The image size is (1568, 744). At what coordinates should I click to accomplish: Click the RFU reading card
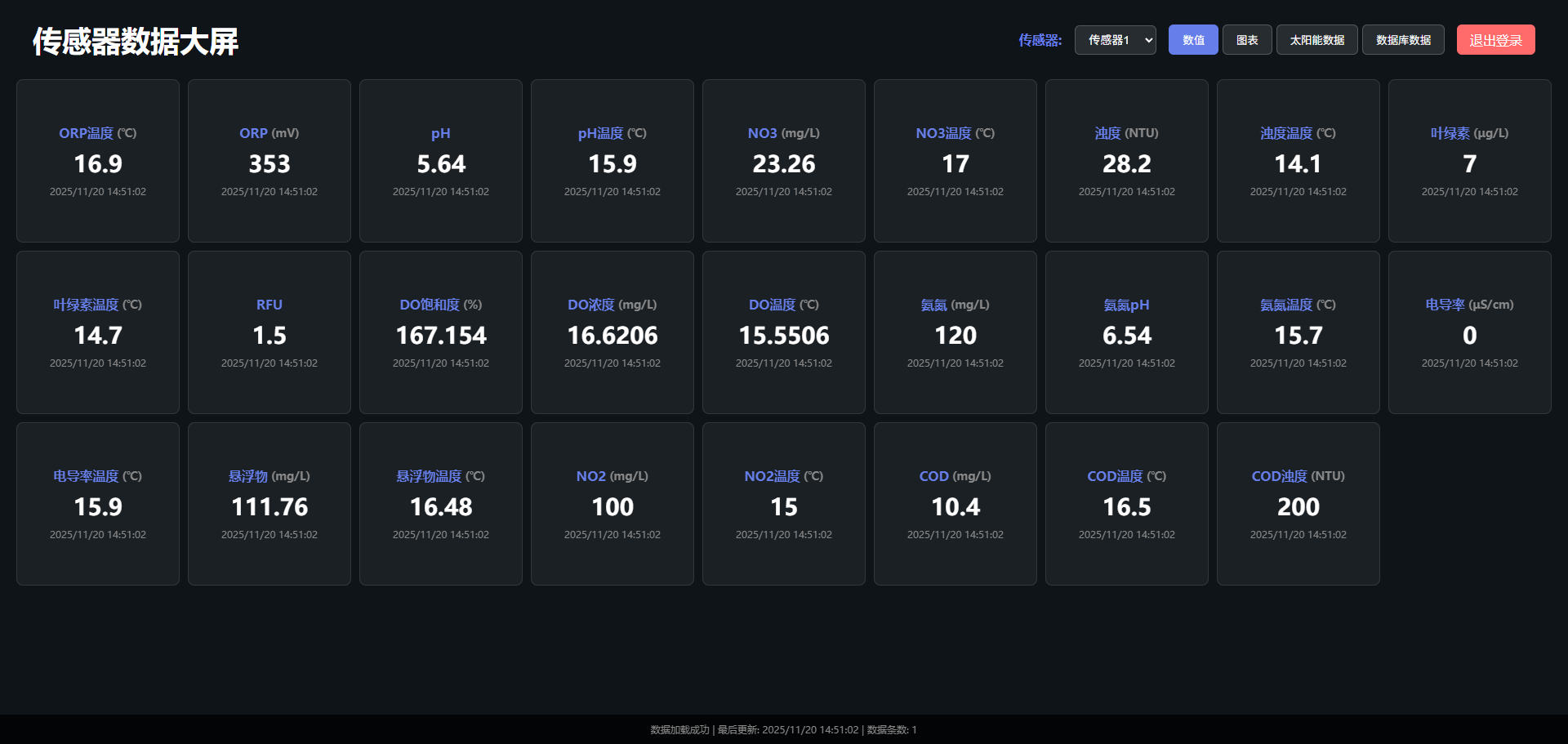click(269, 332)
